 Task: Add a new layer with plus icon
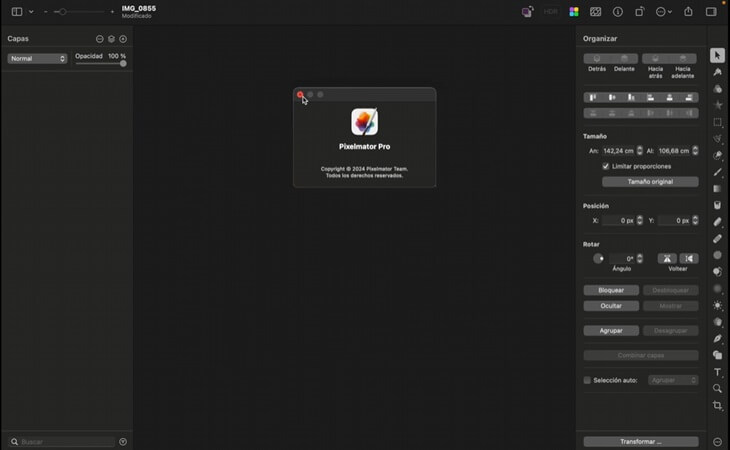pyautogui.click(x=123, y=39)
